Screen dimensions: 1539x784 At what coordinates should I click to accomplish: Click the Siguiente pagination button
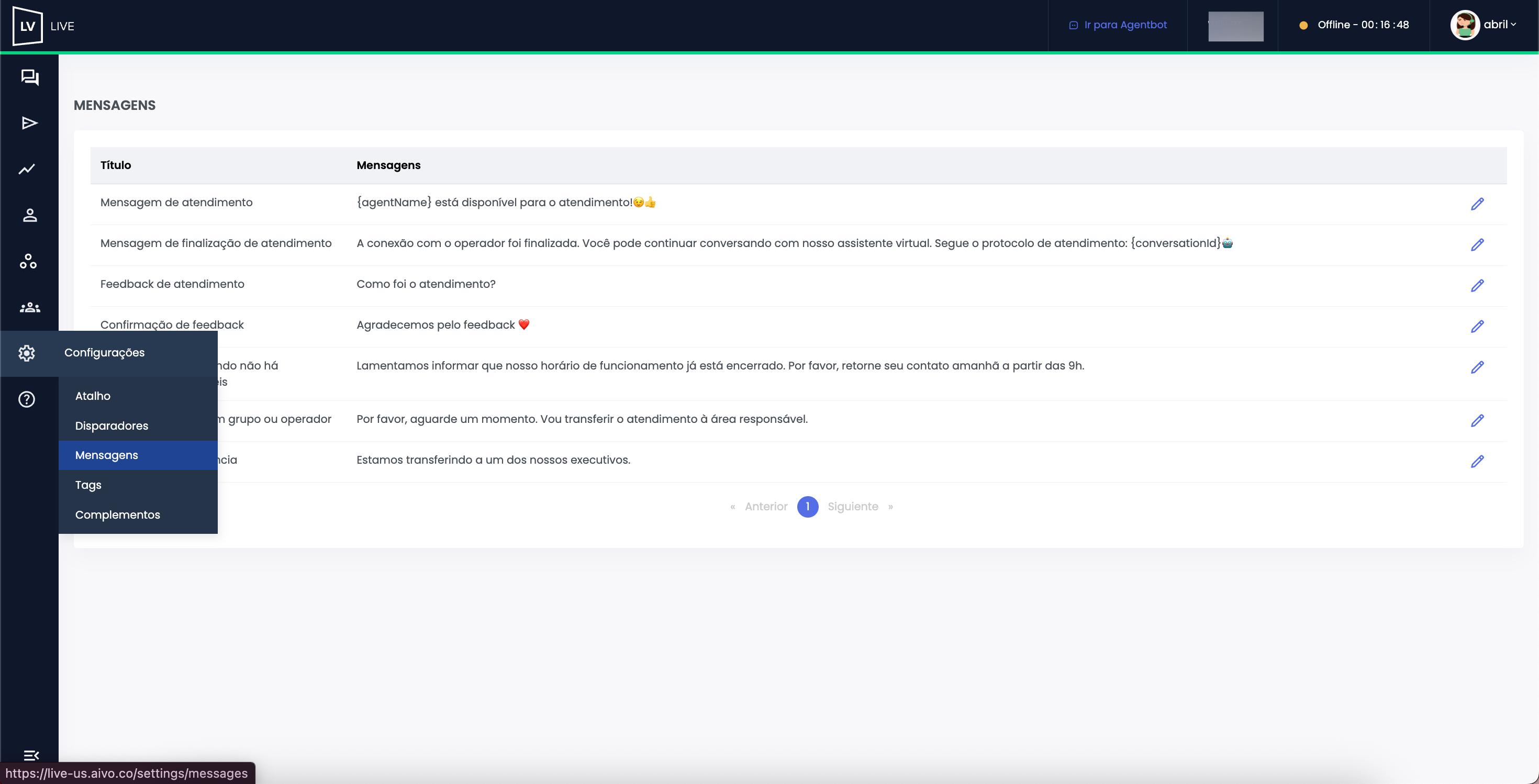[x=853, y=507]
